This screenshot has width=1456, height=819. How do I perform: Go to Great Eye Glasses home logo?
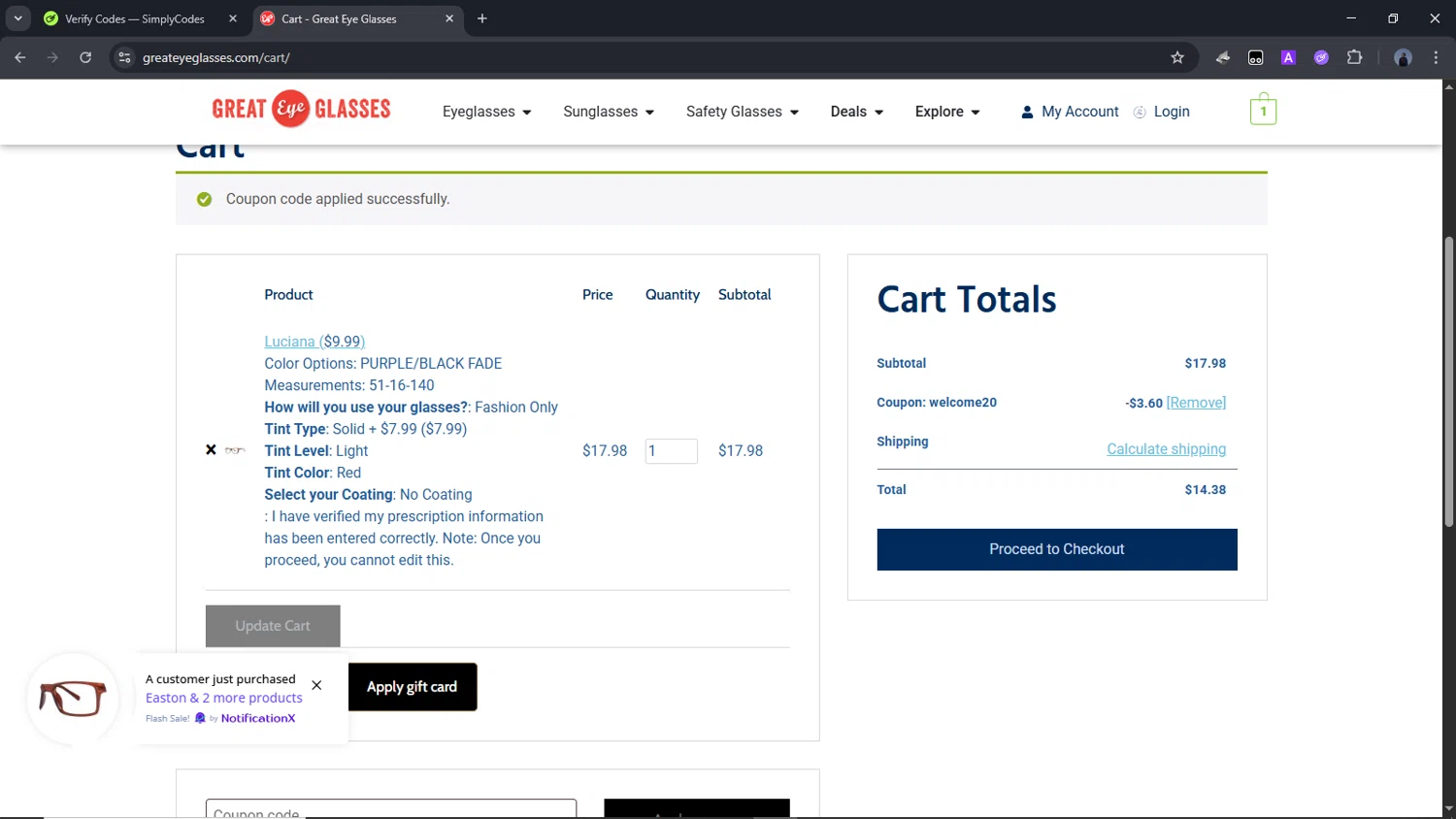click(301, 109)
